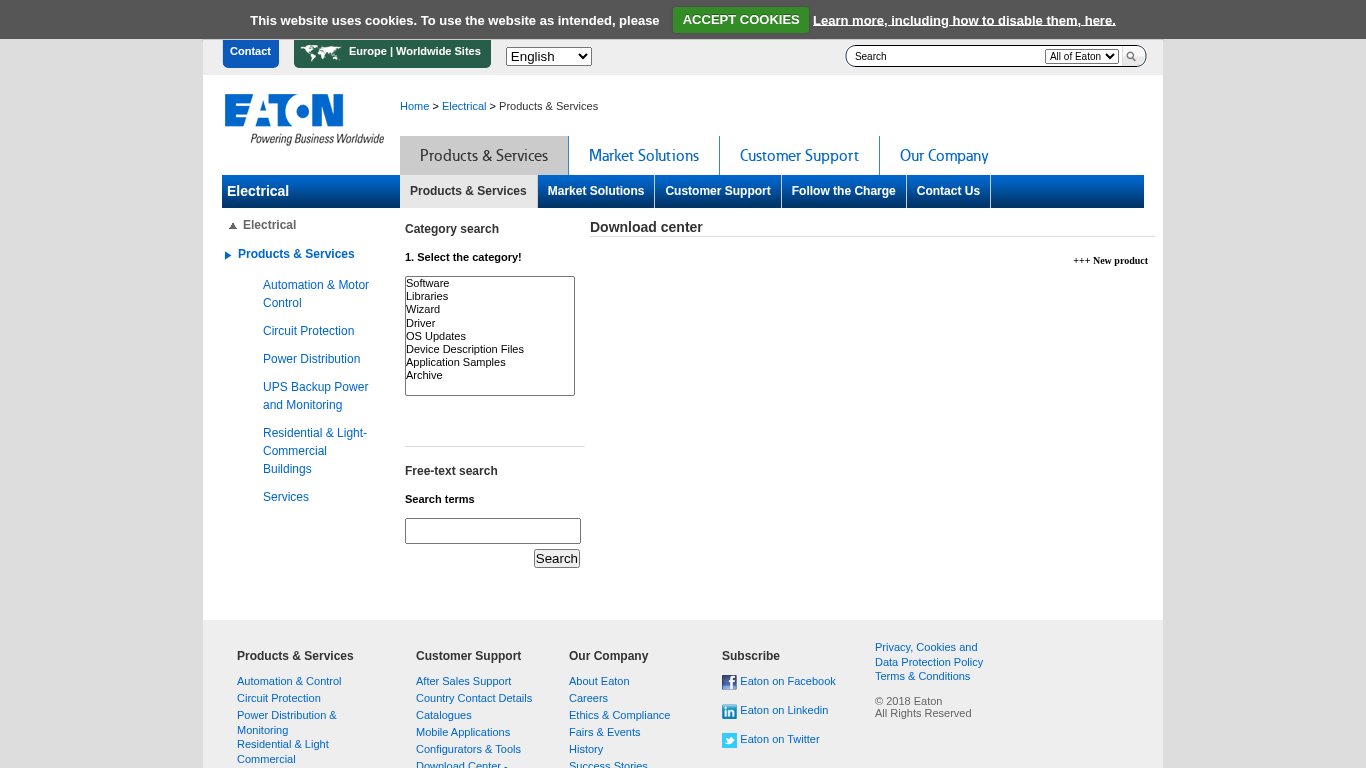Open footer Country Contact Details link
Screen dimensions: 1366x768
click(474, 698)
